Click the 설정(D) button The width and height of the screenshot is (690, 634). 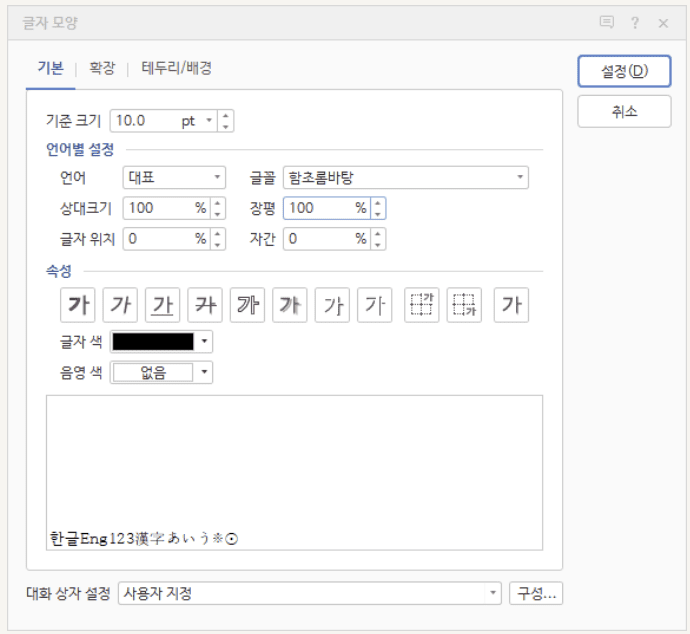point(624,71)
